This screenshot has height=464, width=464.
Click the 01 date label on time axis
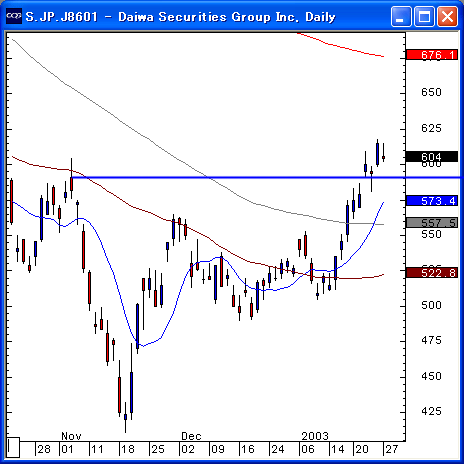pyautogui.click(x=67, y=449)
